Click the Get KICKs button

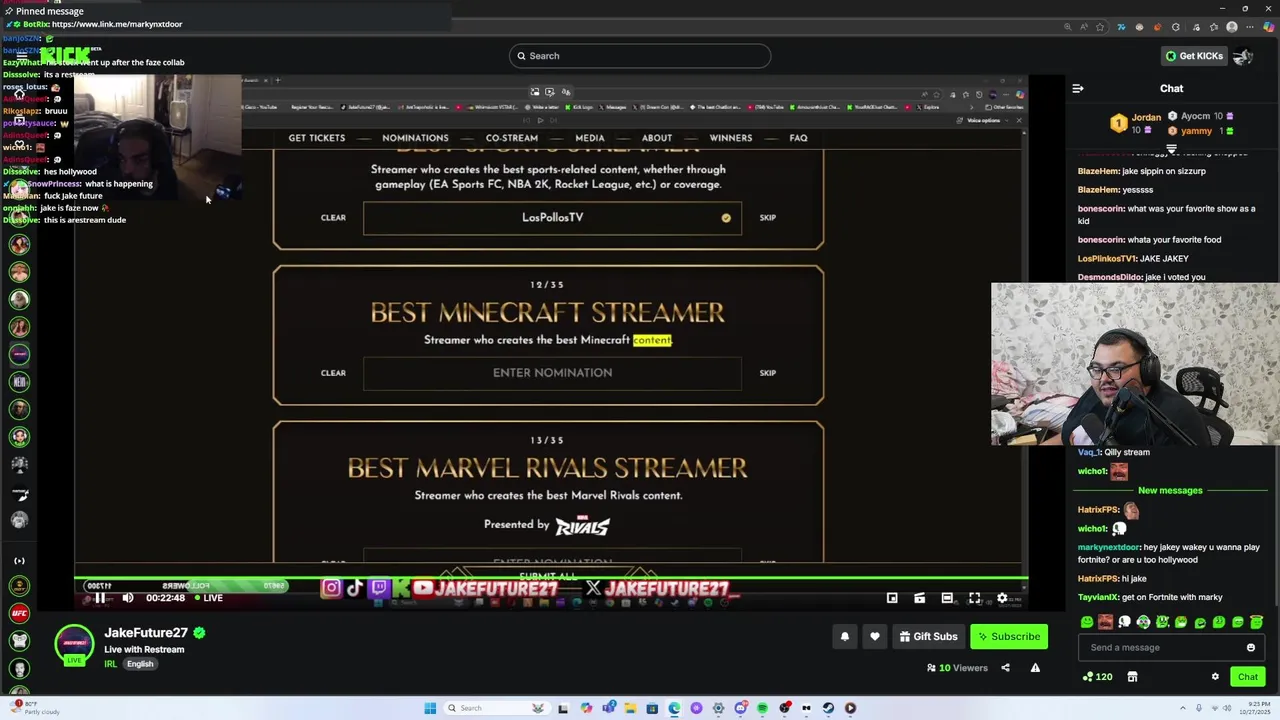click(x=1194, y=56)
